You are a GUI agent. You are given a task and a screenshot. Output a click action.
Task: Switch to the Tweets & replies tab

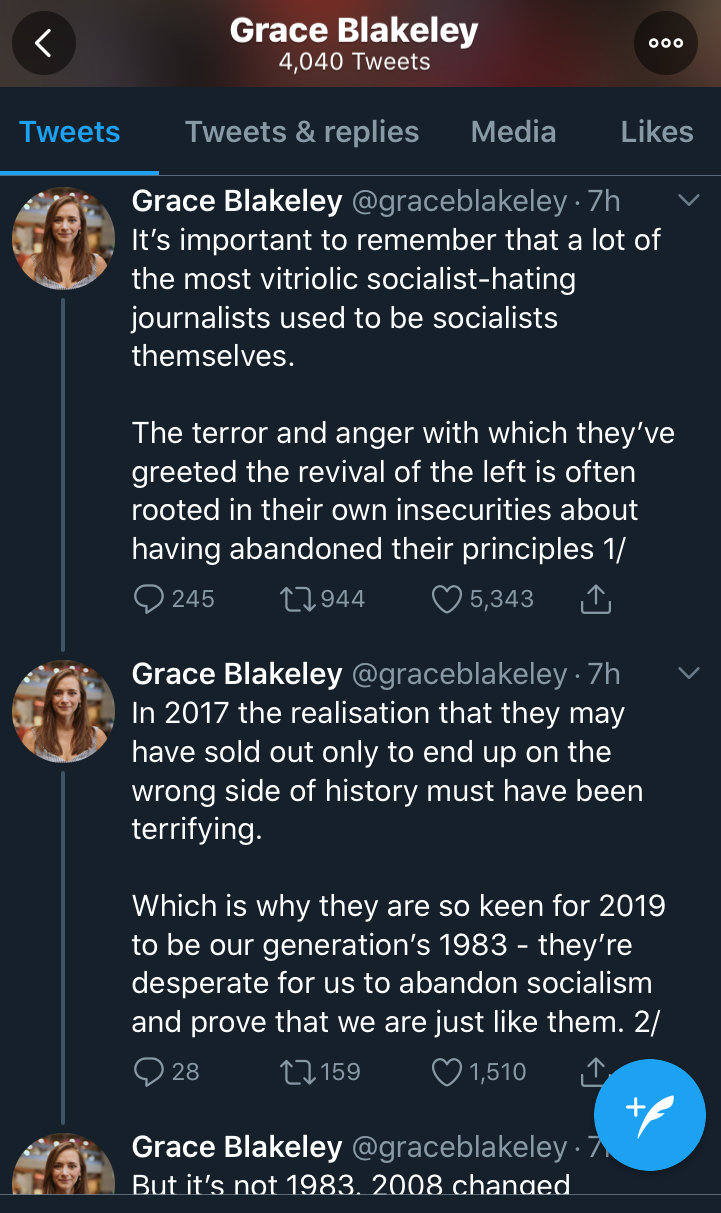coord(302,132)
